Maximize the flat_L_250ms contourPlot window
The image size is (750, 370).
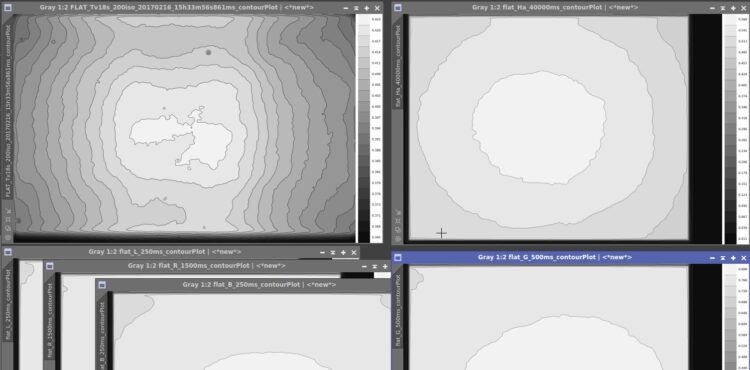tap(343, 252)
